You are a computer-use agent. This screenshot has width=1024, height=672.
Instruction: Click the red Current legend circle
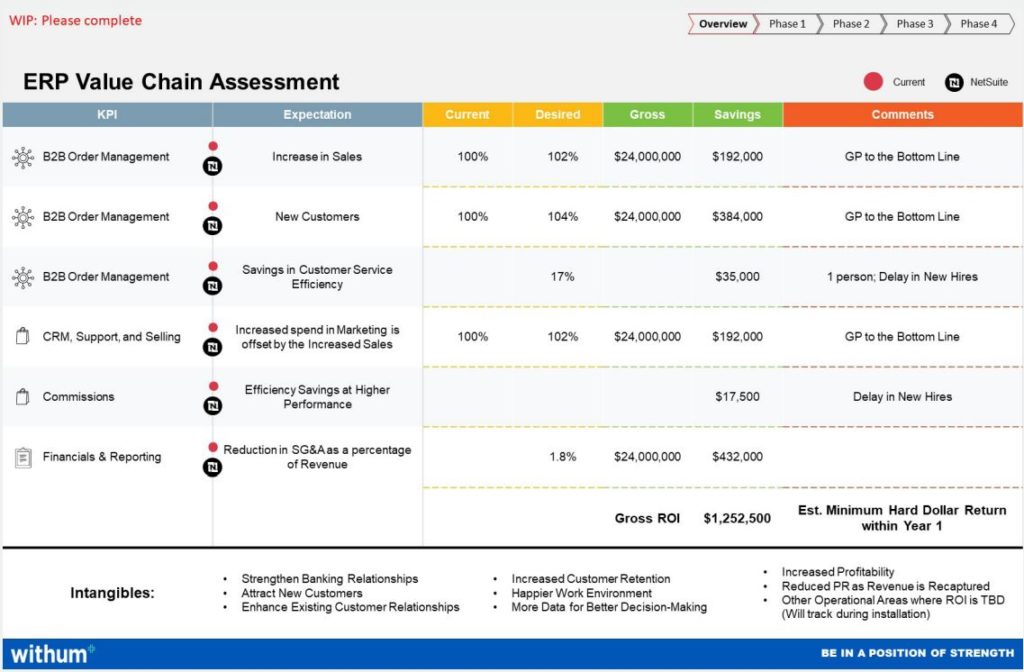[873, 82]
